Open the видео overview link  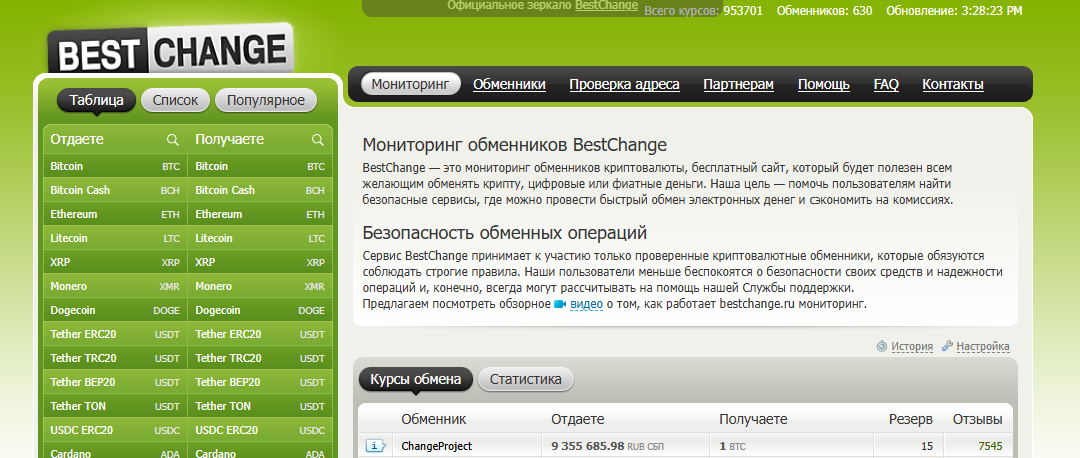click(587, 304)
